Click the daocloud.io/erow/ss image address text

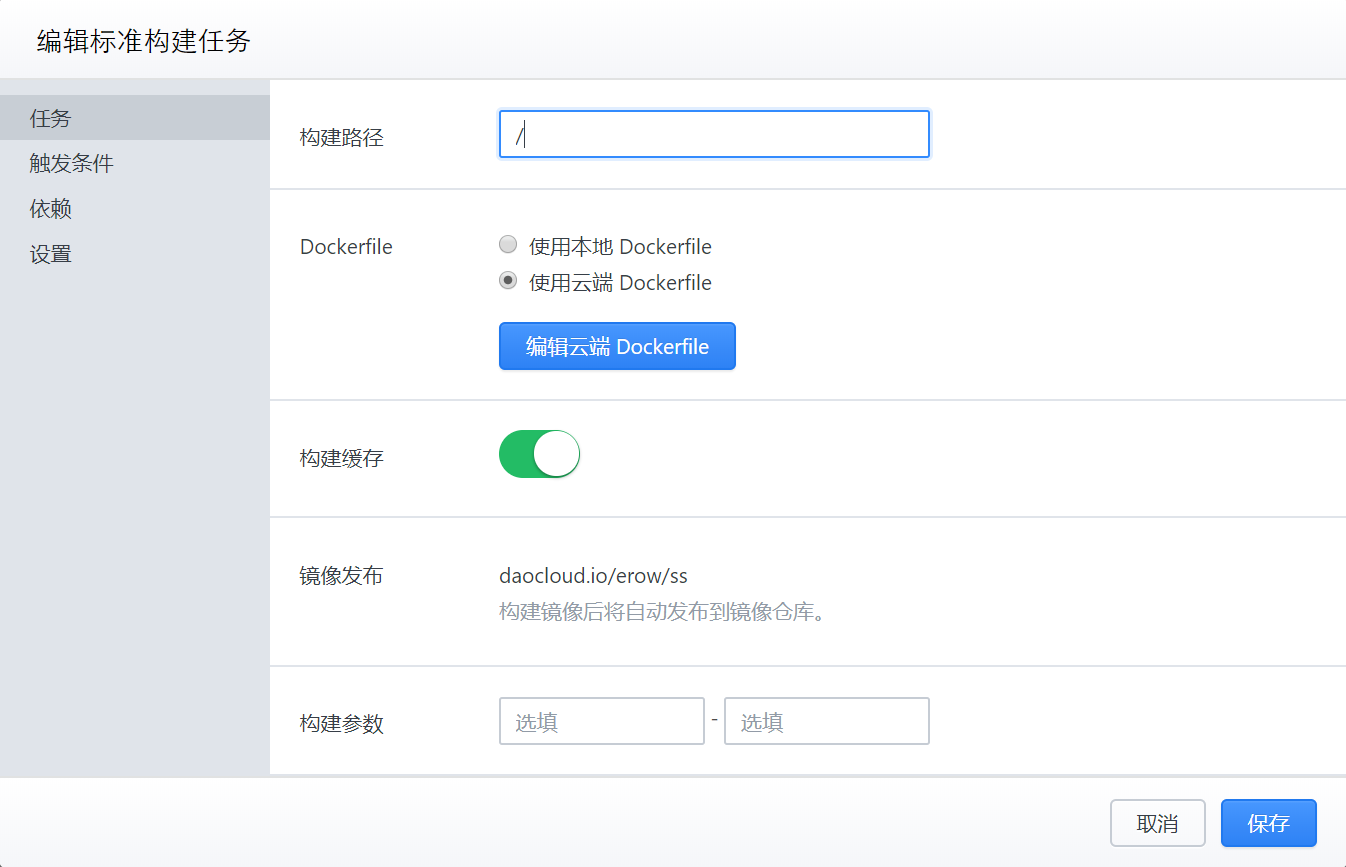pos(593,576)
